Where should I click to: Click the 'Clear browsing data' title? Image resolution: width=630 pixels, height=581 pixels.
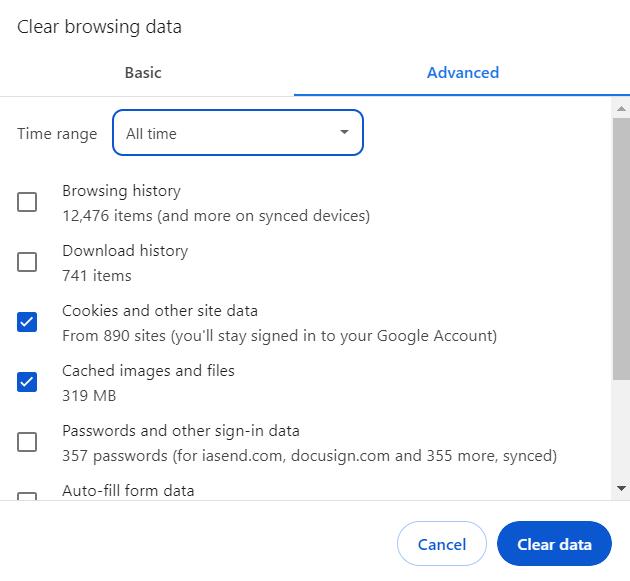pos(99,27)
